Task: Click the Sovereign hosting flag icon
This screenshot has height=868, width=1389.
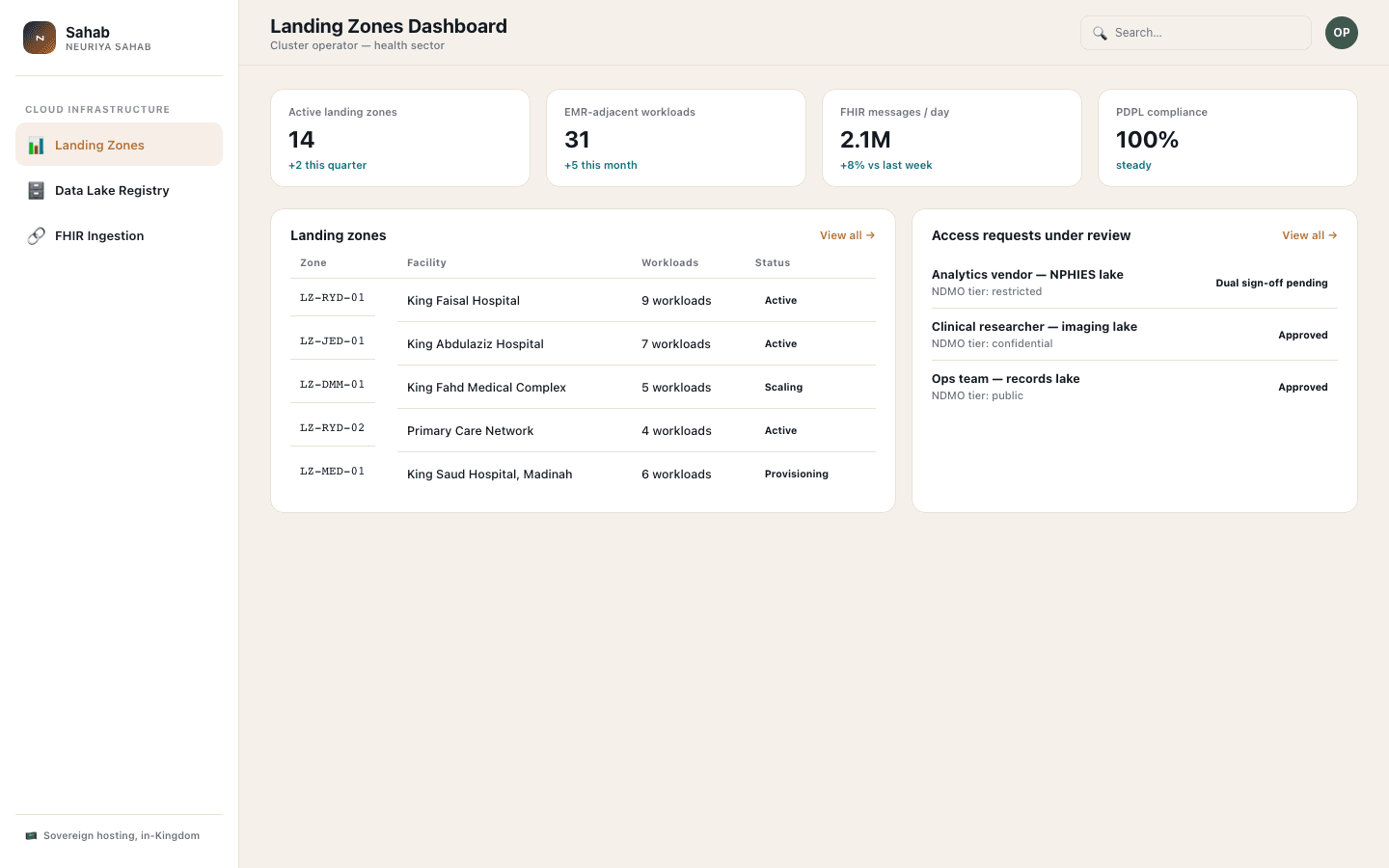Action: click(31, 835)
